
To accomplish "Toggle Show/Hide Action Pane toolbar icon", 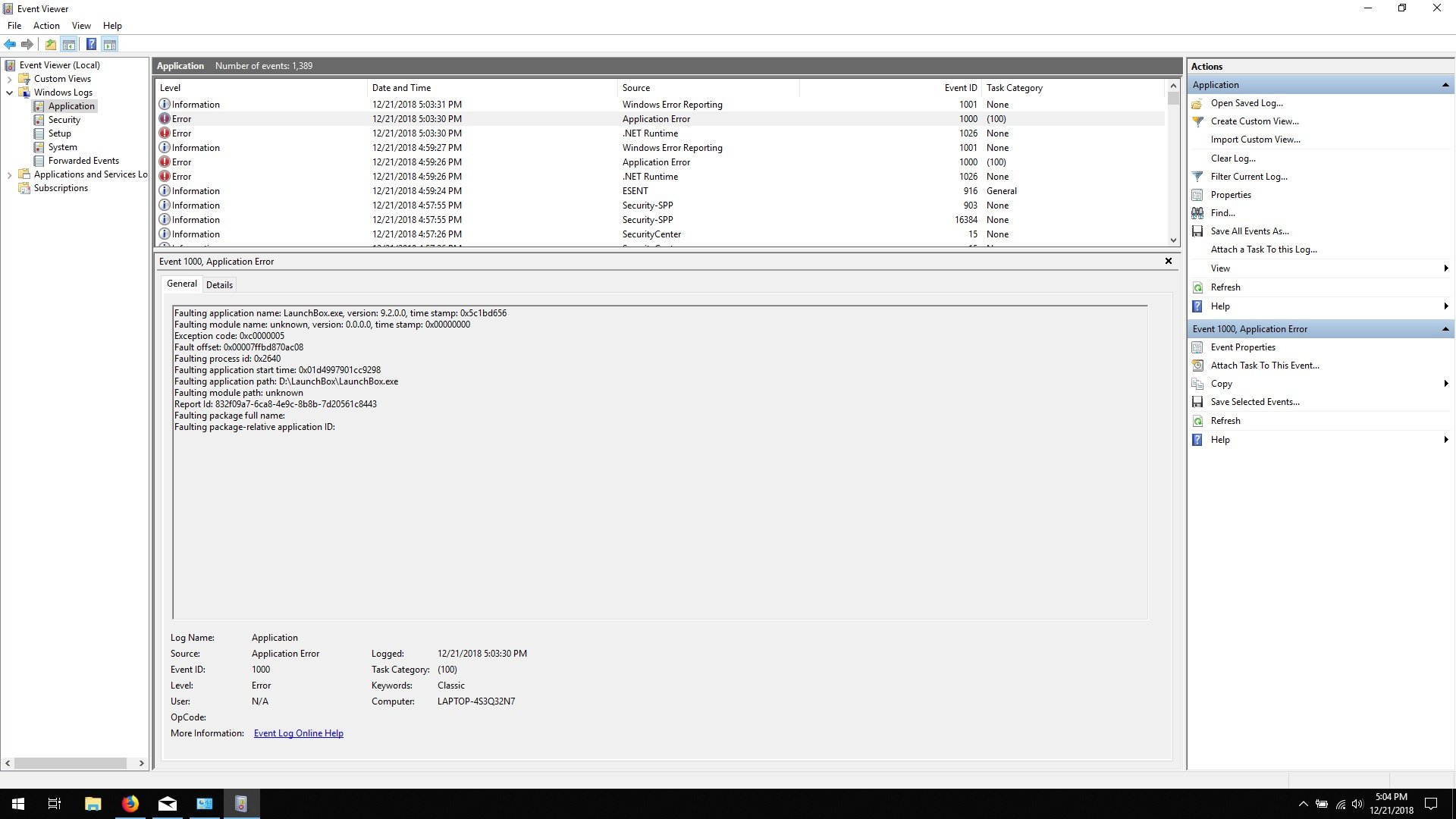I will [110, 44].
